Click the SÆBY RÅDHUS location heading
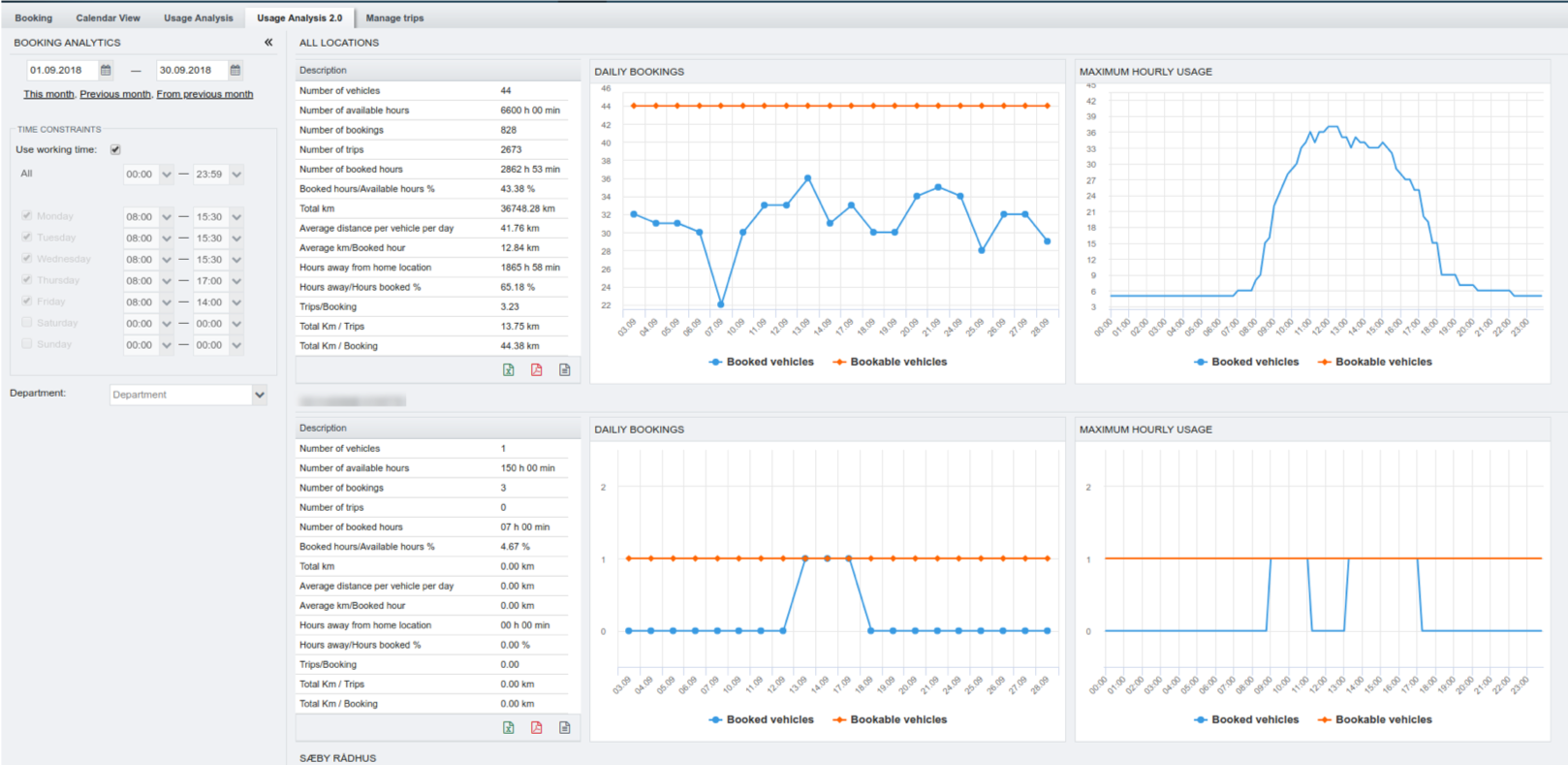This screenshot has height=765, width=1568. [x=338, y=758]
